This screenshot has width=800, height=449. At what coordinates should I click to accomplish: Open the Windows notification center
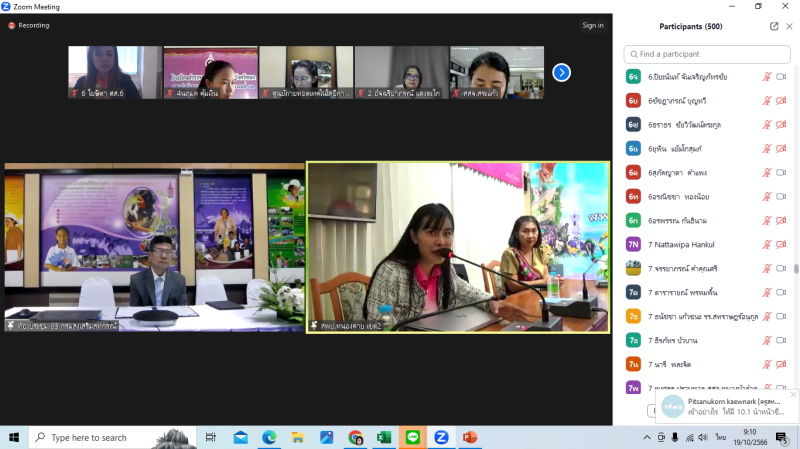pos(781,438)
